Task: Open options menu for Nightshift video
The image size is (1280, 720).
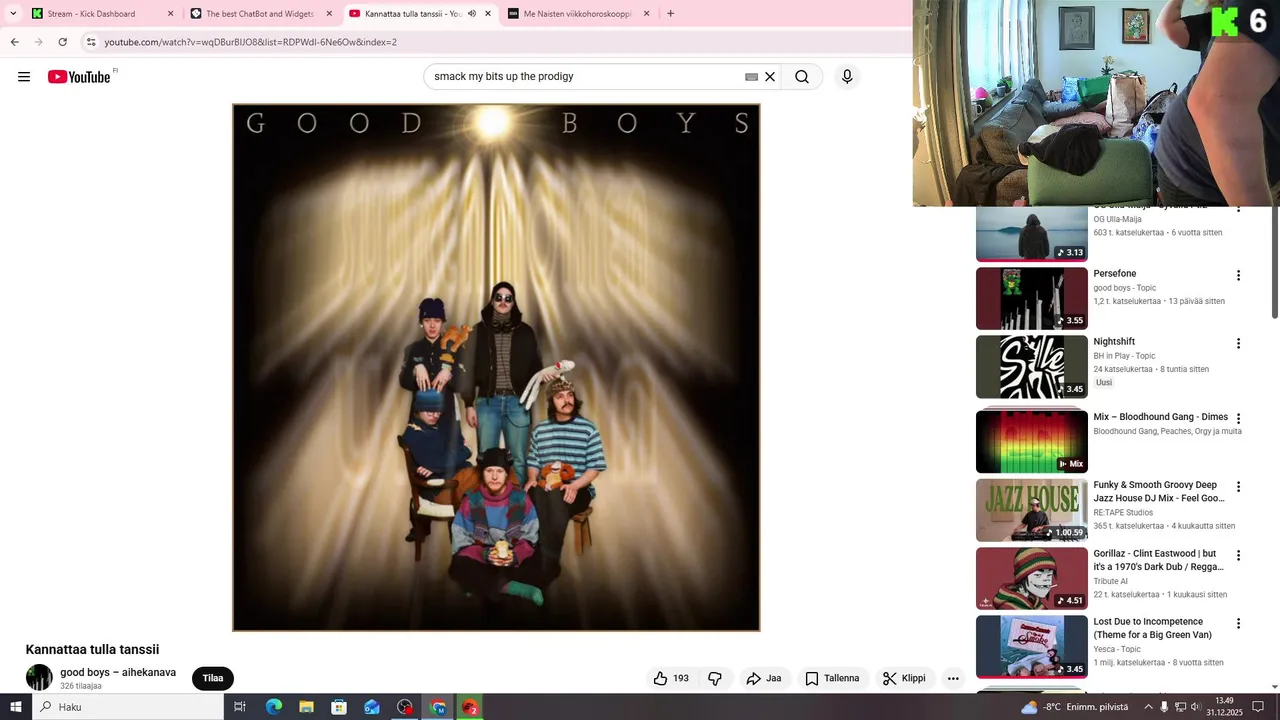Action: click(1238, 343)
